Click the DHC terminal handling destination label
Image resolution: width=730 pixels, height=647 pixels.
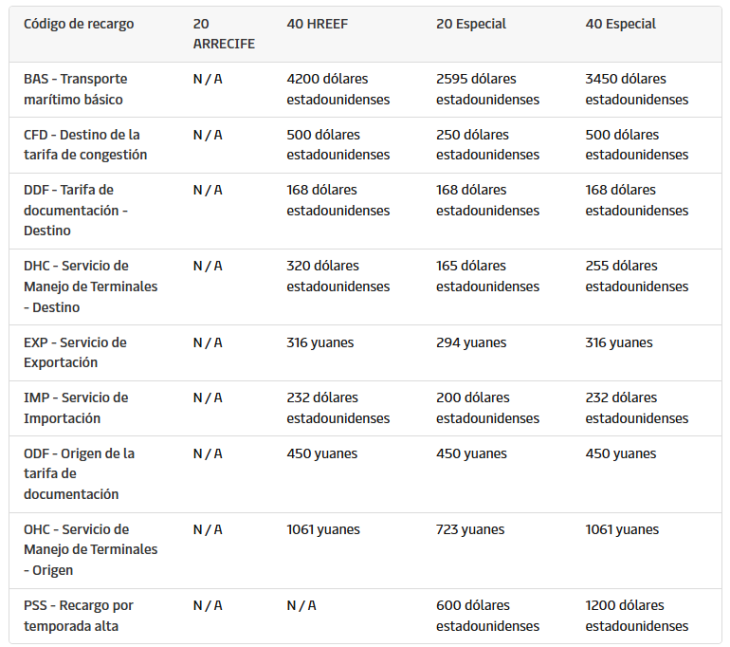tap(90, 286)
